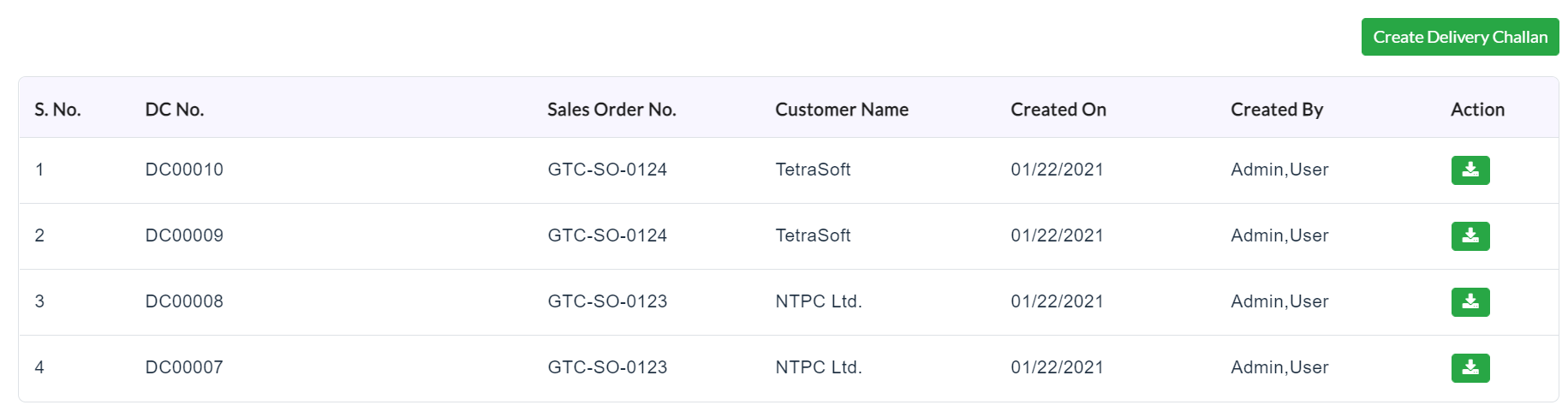Image resolution: width=1568 pixels, height=411 pixels.
Task: Download delivery challan DC00009
Action: click(x=1470, y=236)
